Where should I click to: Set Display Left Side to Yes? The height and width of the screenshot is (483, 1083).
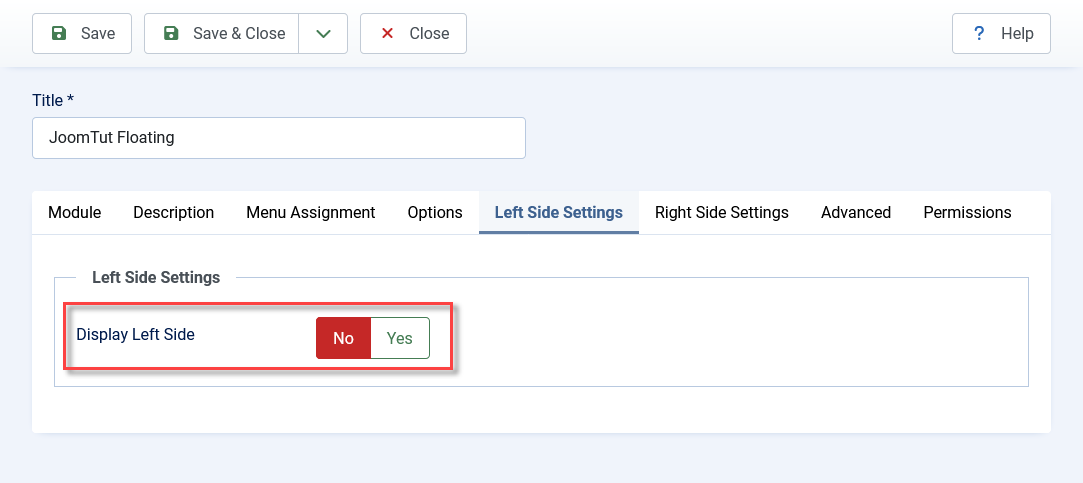pos(400,338)
